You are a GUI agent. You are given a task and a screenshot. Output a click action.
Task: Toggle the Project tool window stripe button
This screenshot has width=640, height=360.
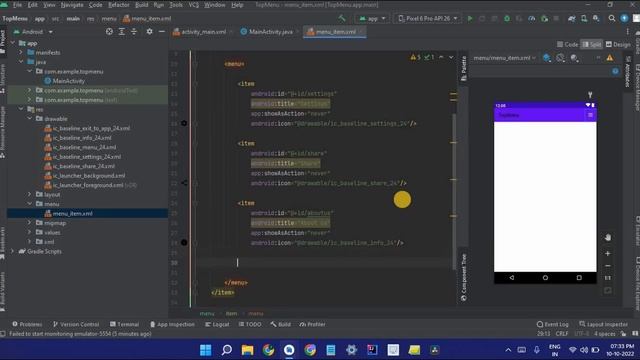(2, 41)
